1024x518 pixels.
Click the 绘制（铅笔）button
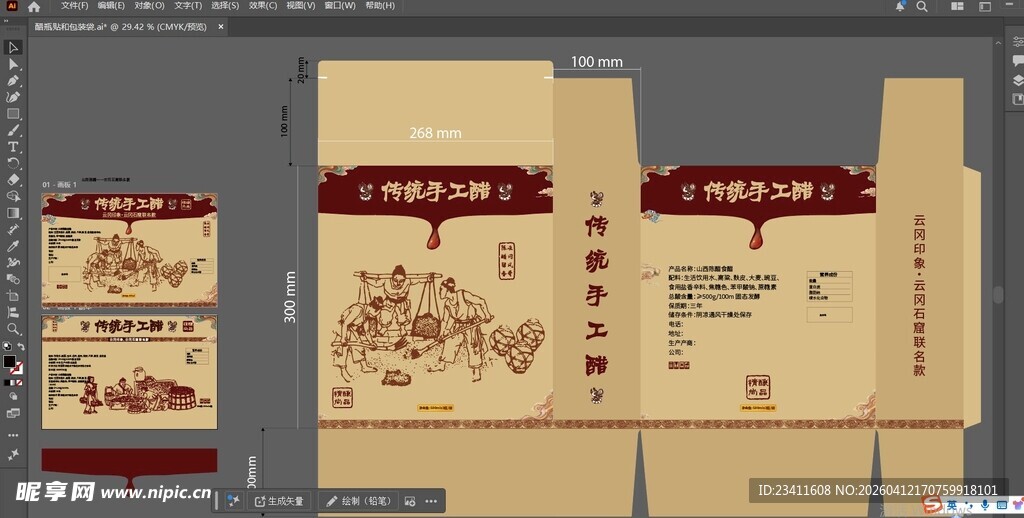(358, 501)
